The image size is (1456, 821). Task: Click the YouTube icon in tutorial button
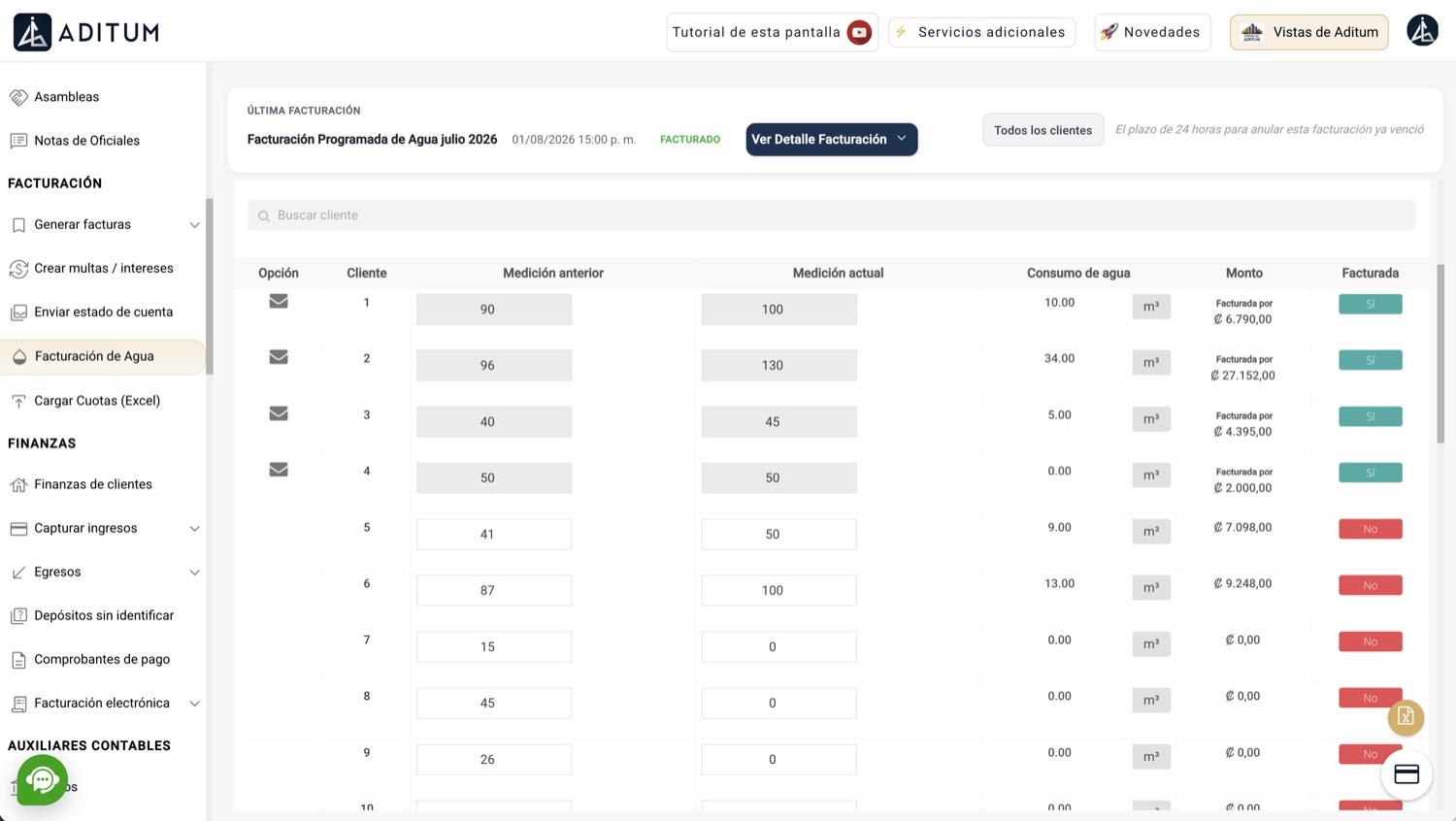pos(859,32)
